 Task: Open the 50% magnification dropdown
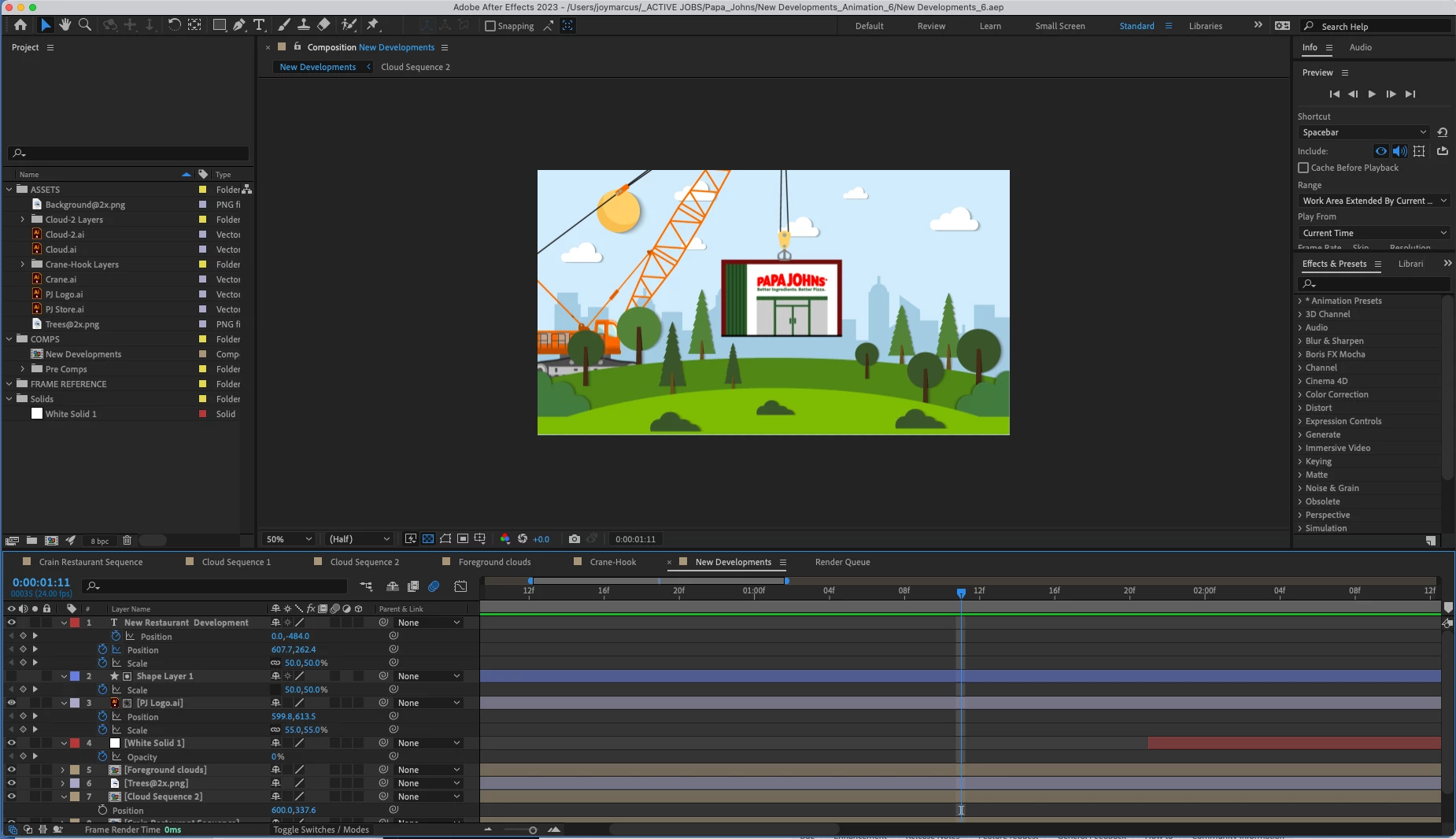coord(289,539)
